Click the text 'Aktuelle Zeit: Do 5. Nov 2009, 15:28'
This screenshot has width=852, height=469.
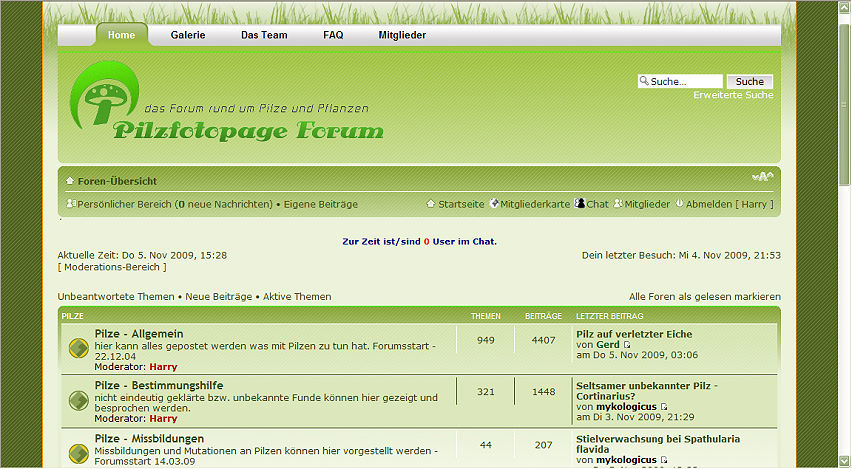(142, 255)
